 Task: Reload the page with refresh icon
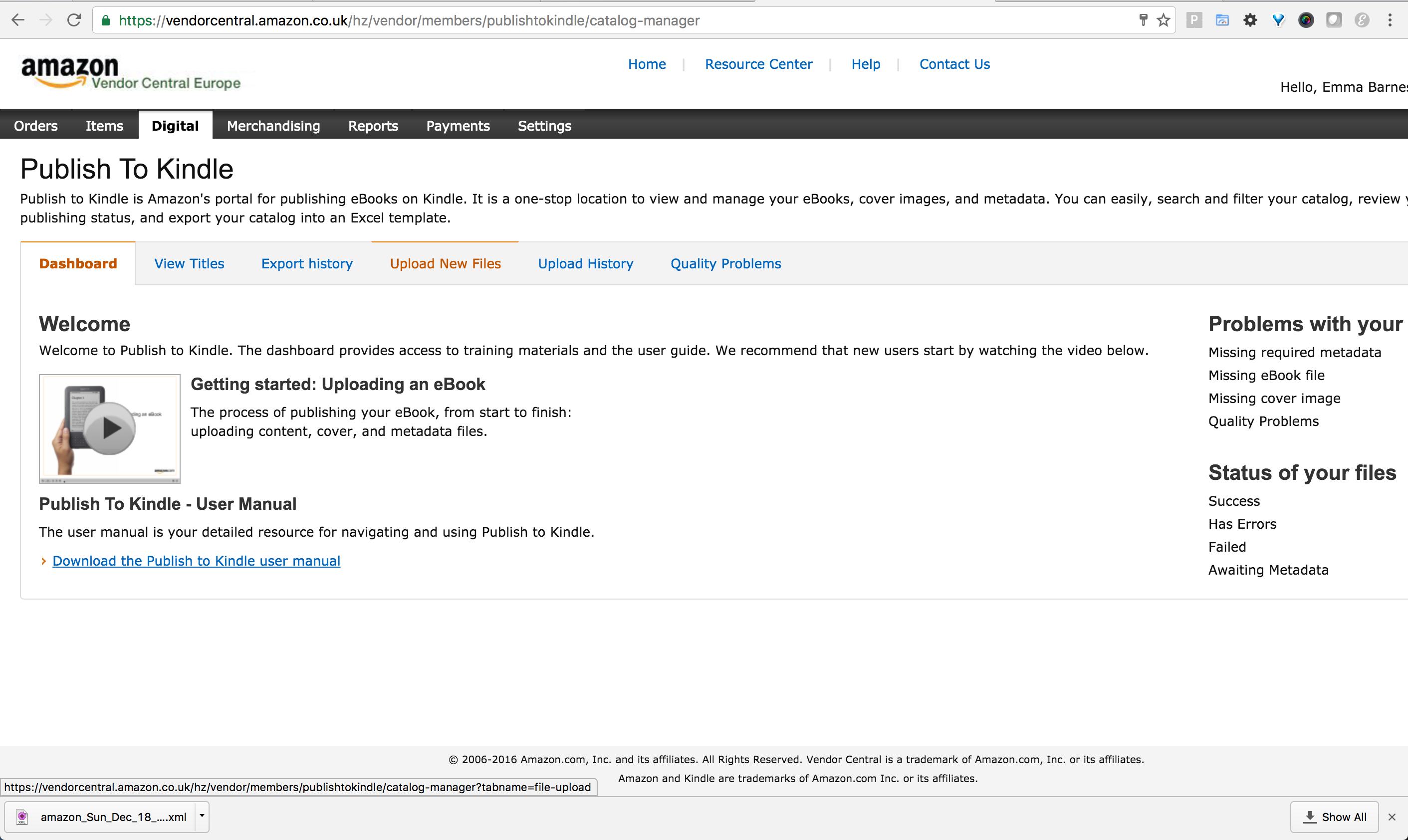point(74,20)
